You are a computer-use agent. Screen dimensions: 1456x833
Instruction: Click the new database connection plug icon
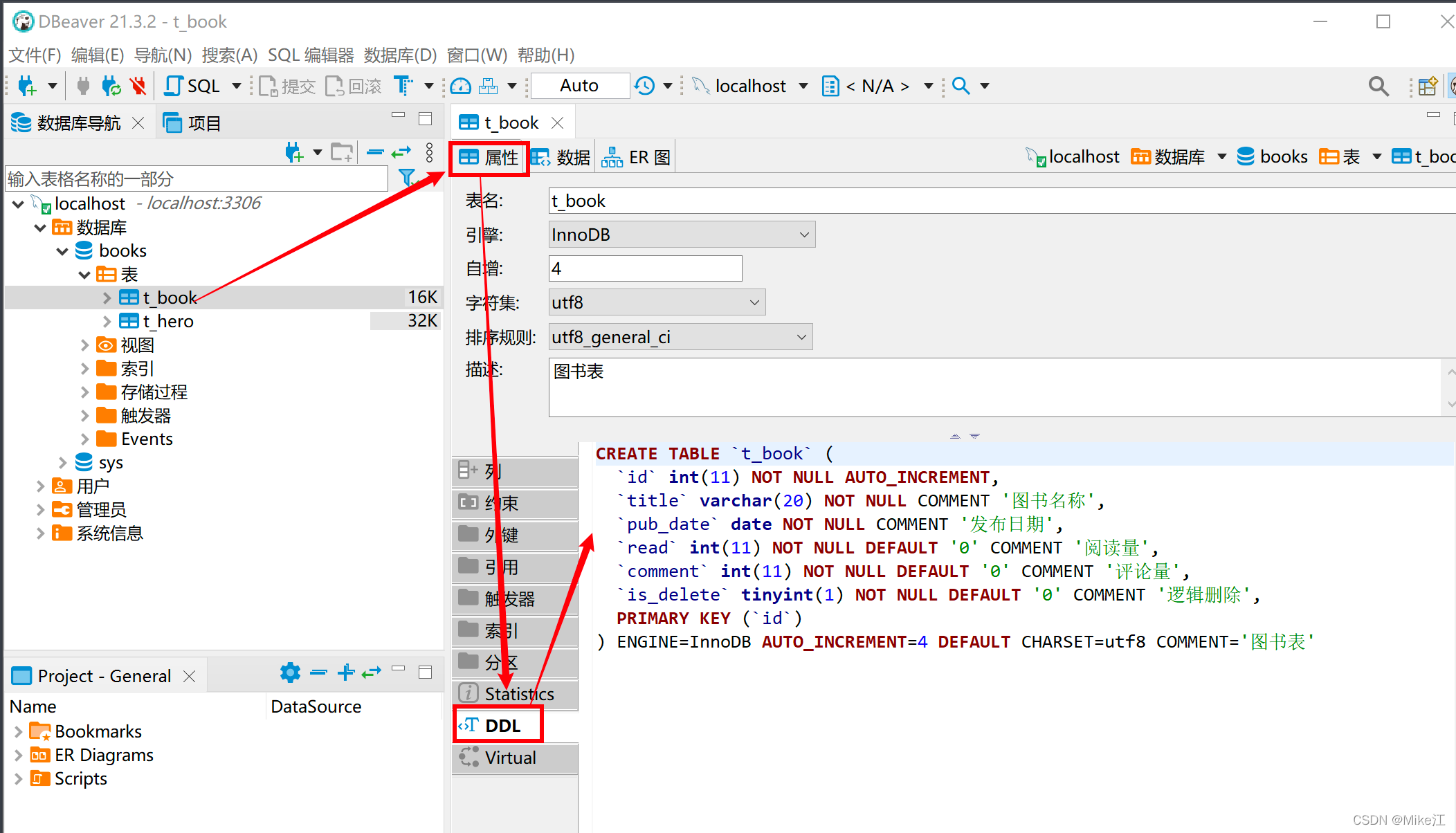point(26,86)
